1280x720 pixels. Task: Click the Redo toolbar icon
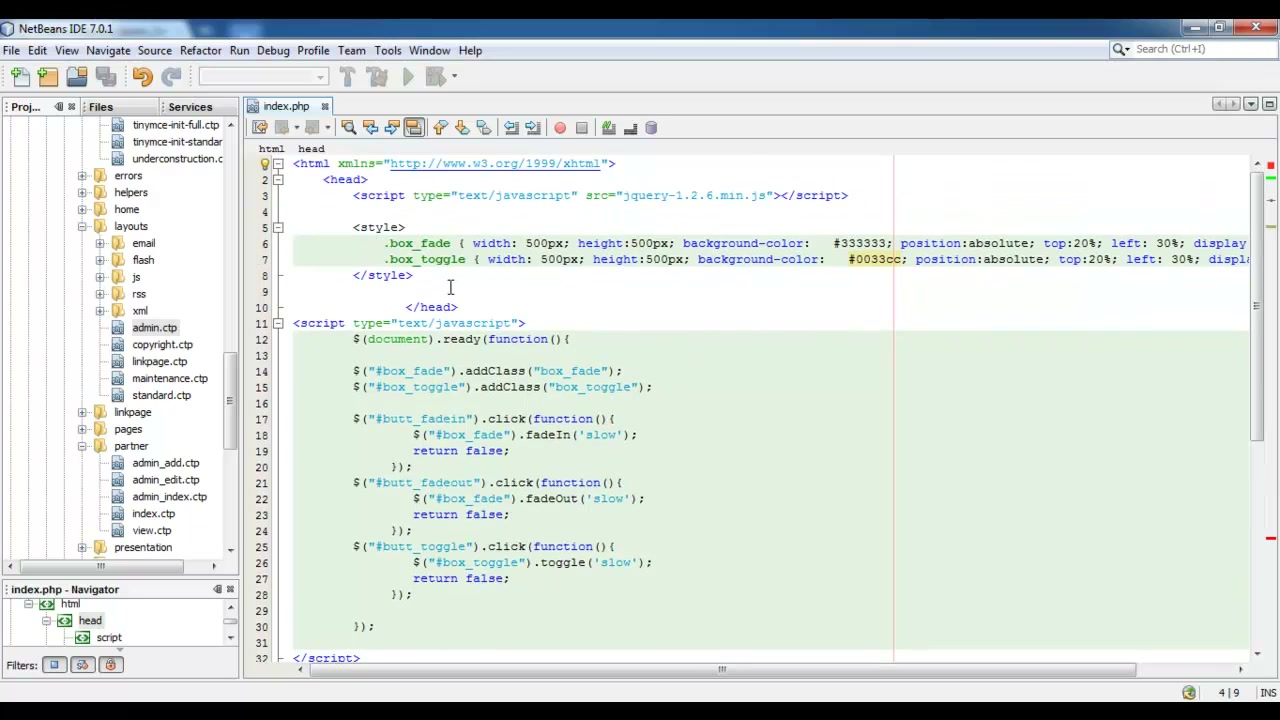(171, 76)
